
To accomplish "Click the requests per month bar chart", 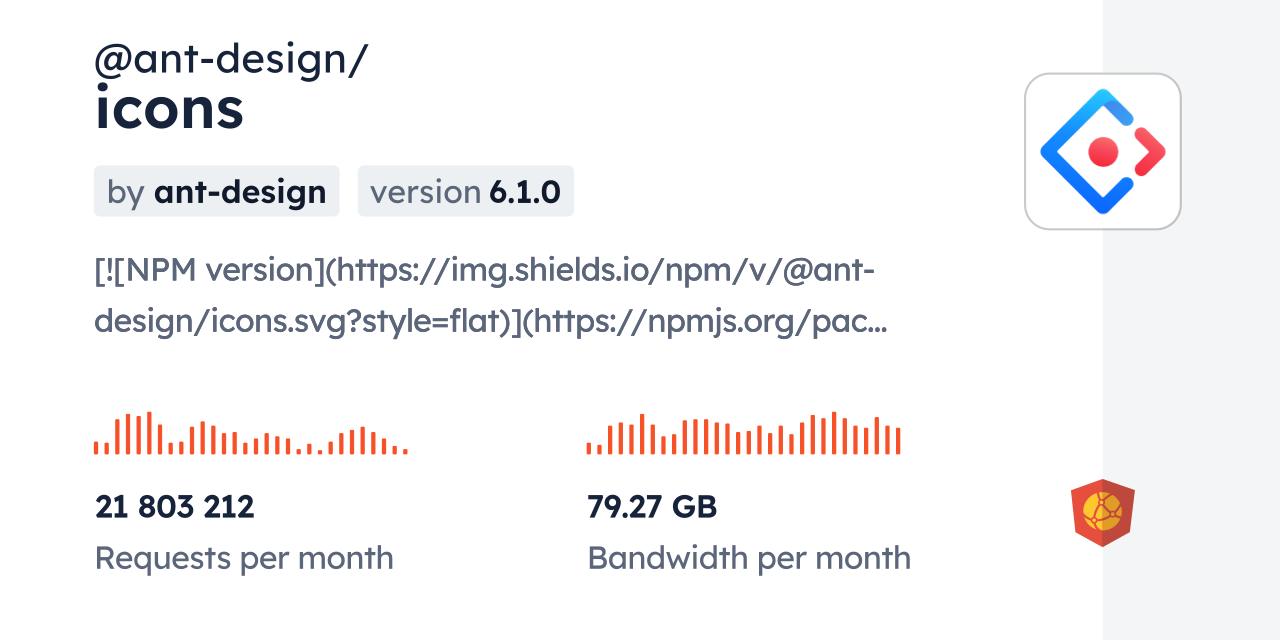I will click(x=250, y=434).
